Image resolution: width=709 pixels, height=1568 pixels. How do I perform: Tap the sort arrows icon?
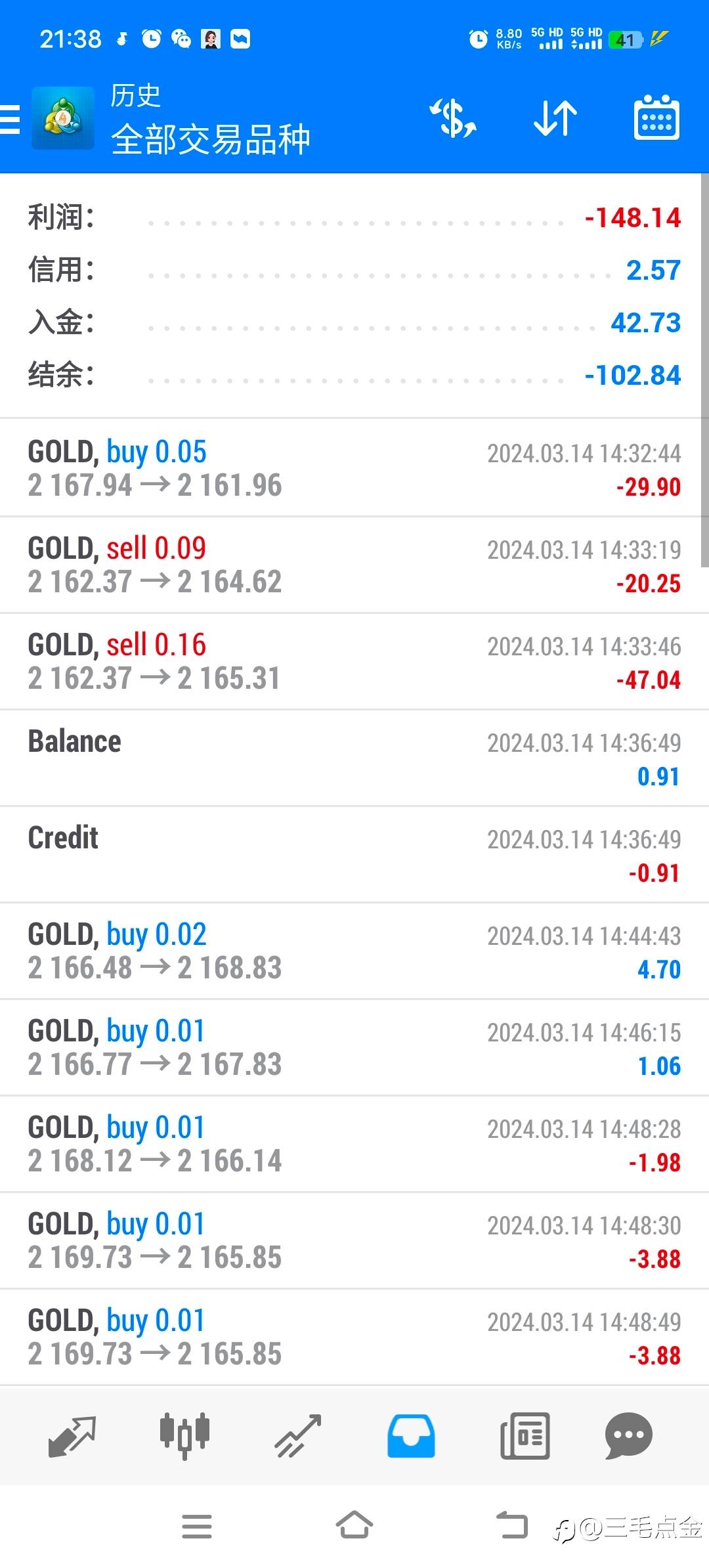tap(555, 119)
